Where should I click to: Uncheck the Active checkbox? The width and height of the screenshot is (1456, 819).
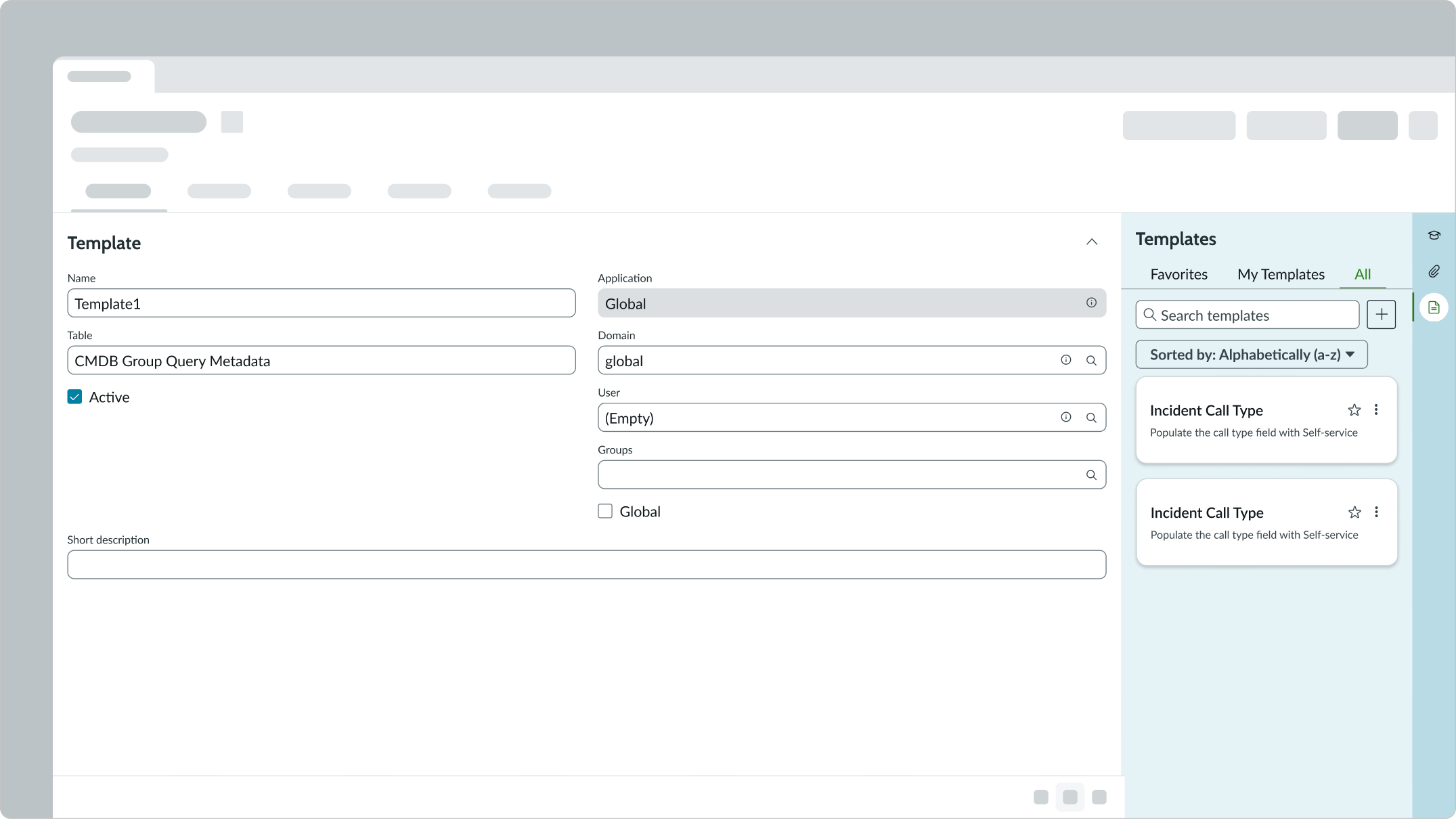74,396
